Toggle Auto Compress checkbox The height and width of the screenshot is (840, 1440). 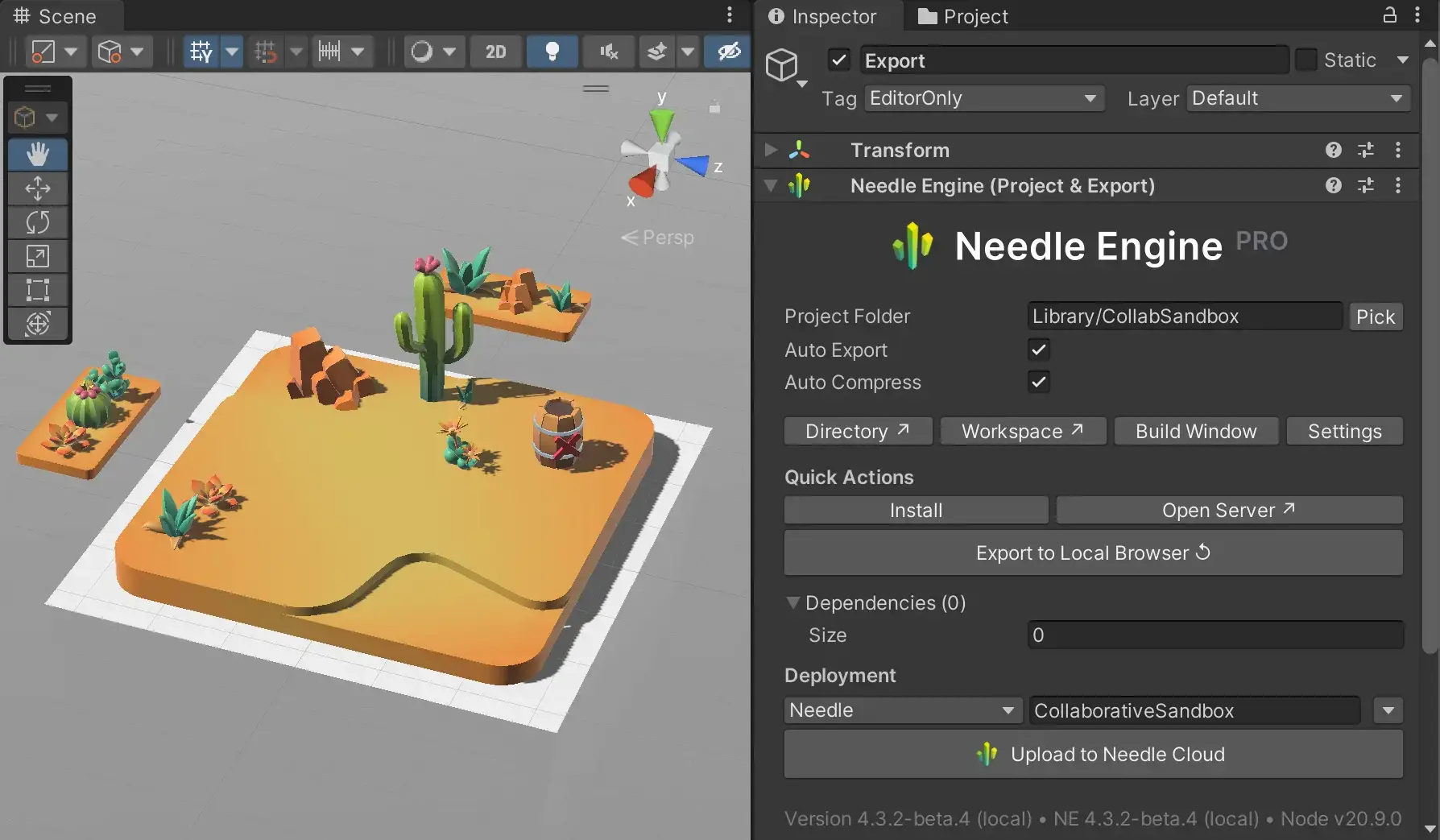(x=1039, y=382)
